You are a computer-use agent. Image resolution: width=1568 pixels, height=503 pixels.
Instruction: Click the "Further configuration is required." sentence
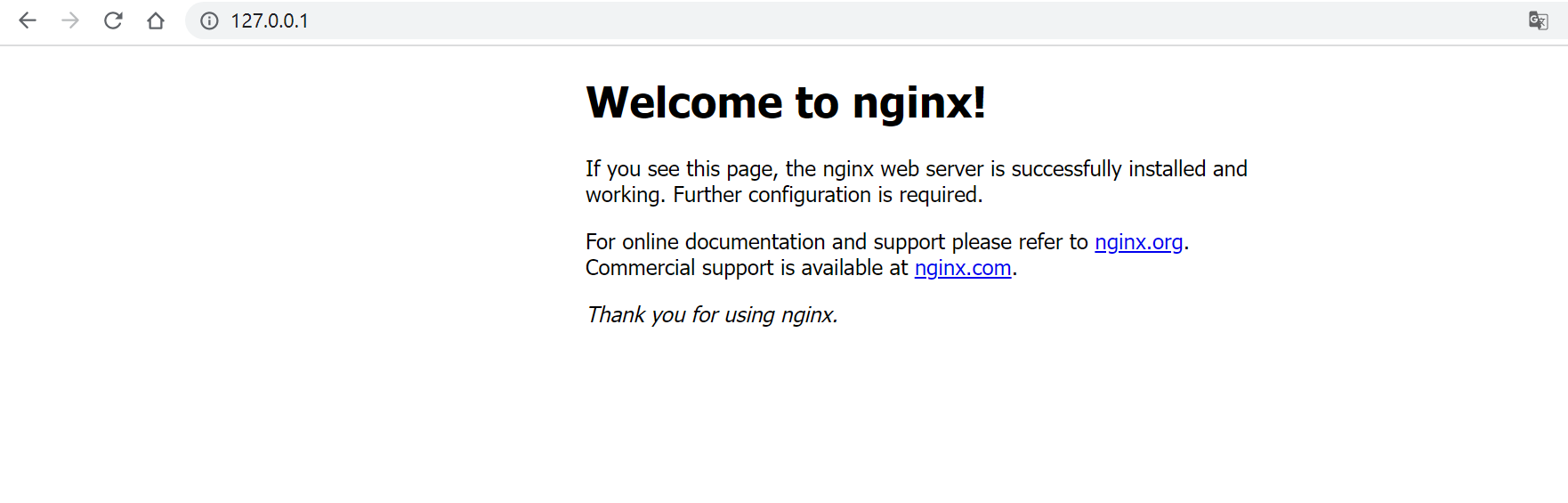point(828,195)
